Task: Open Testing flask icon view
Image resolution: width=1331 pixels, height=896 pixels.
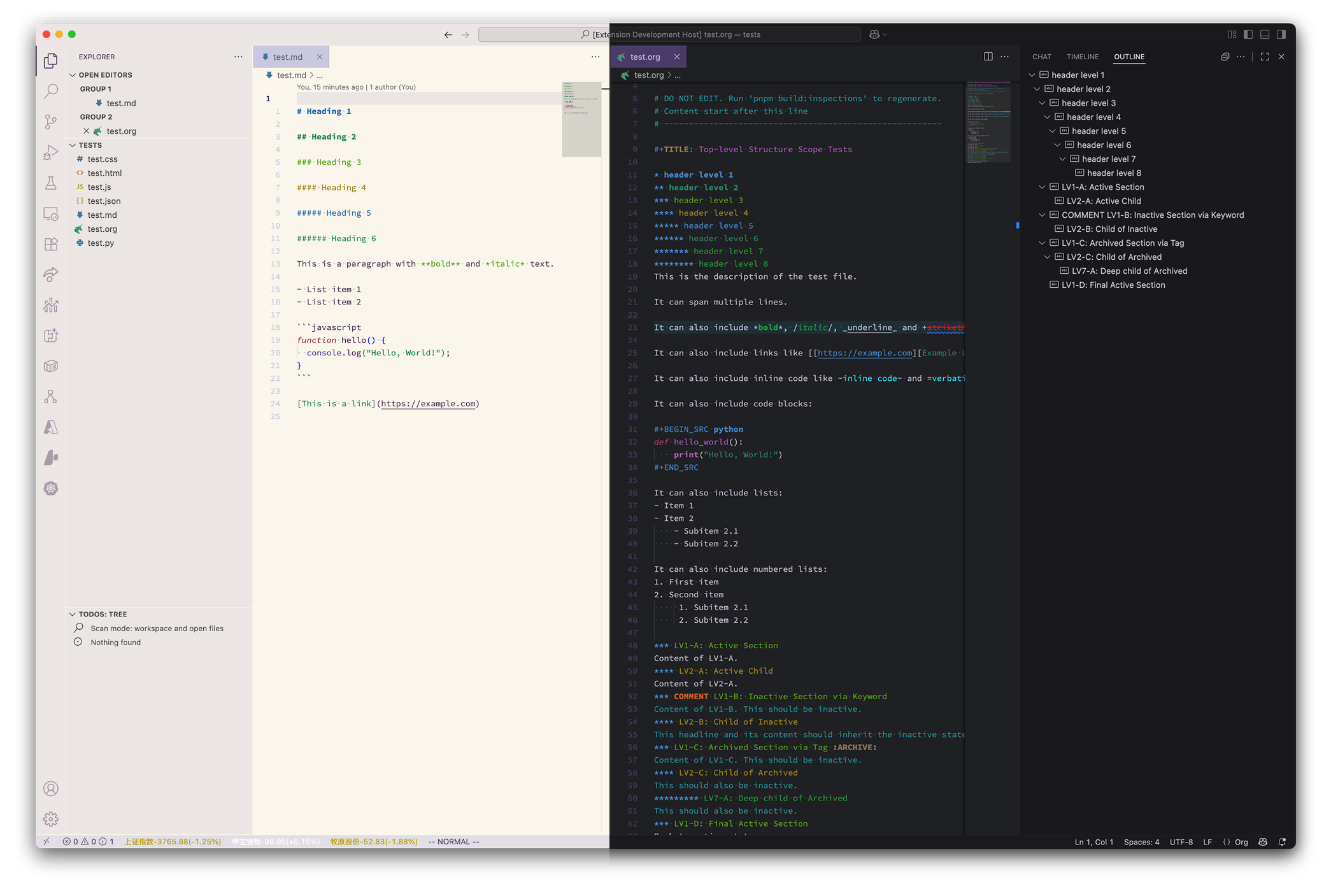Action: click(51, 183)
